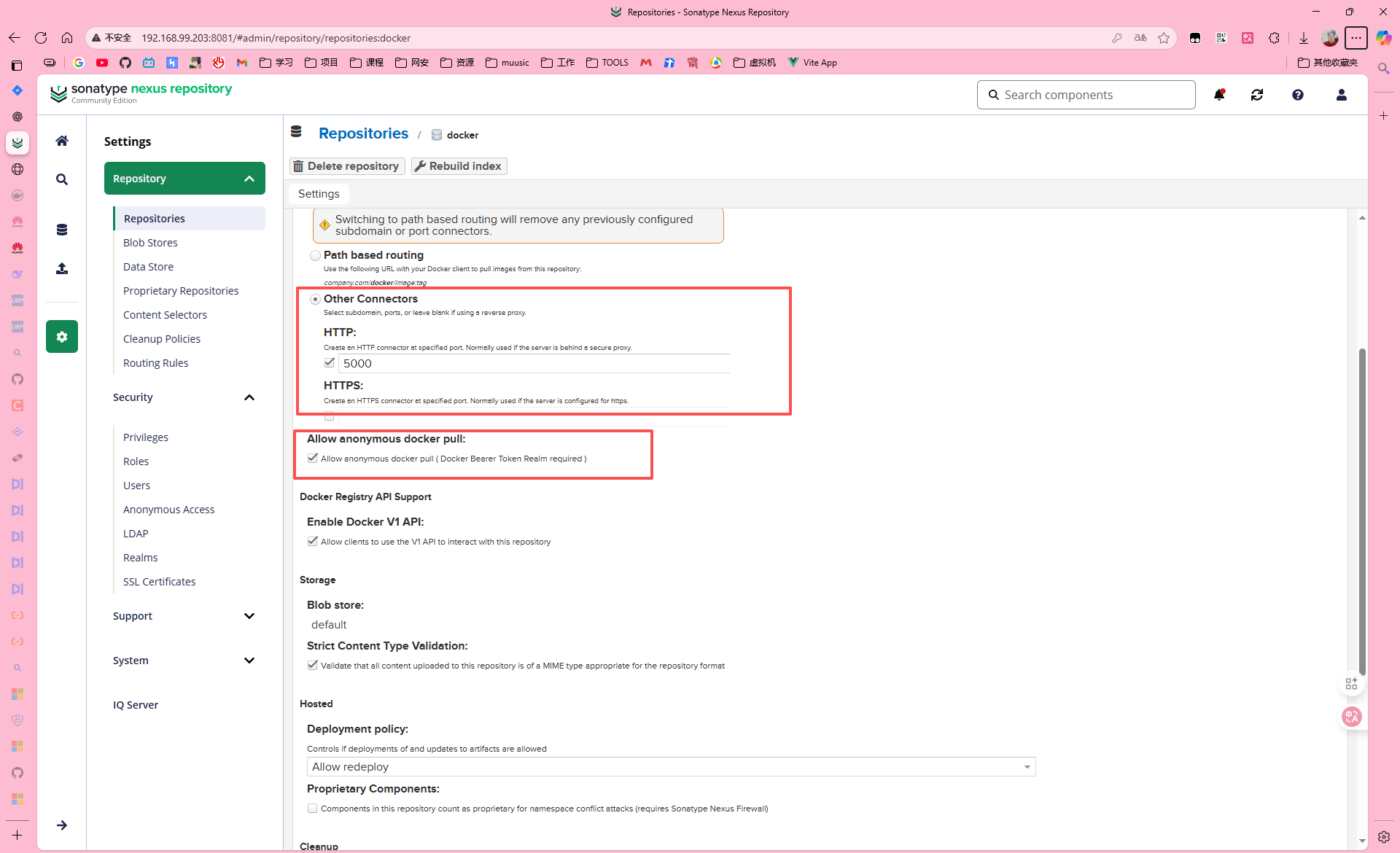Viewport: 1400px width, 853px height.
Task: Click the refresh icon in Nexus header
Action: pos(1257,95)
